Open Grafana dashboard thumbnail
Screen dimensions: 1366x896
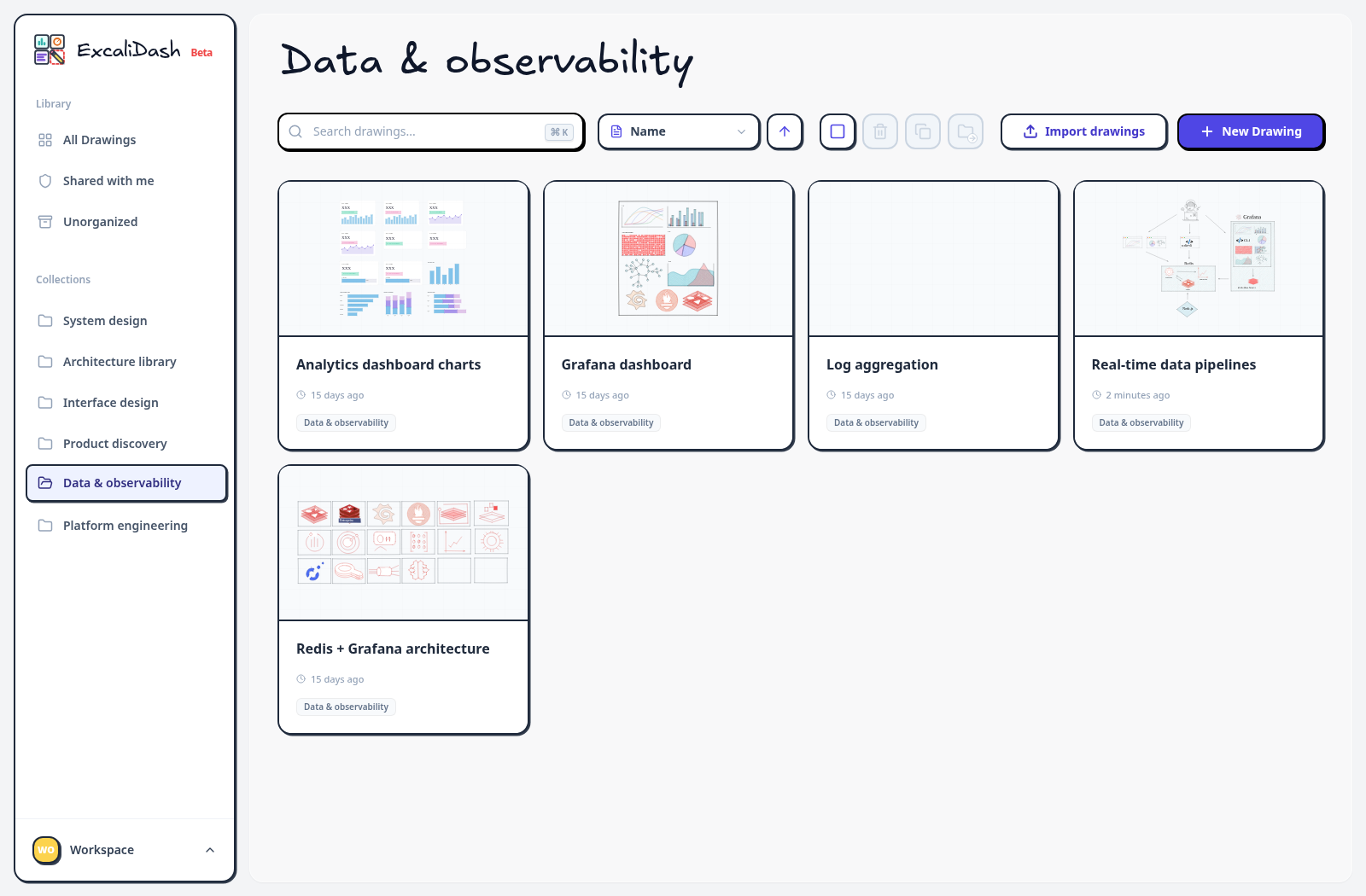668,259
